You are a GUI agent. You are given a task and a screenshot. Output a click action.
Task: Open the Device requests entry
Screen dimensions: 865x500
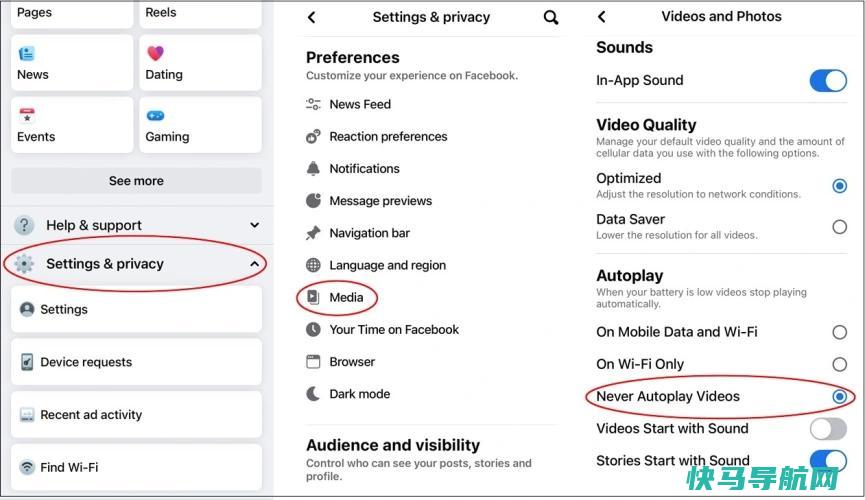click(136, 362)
